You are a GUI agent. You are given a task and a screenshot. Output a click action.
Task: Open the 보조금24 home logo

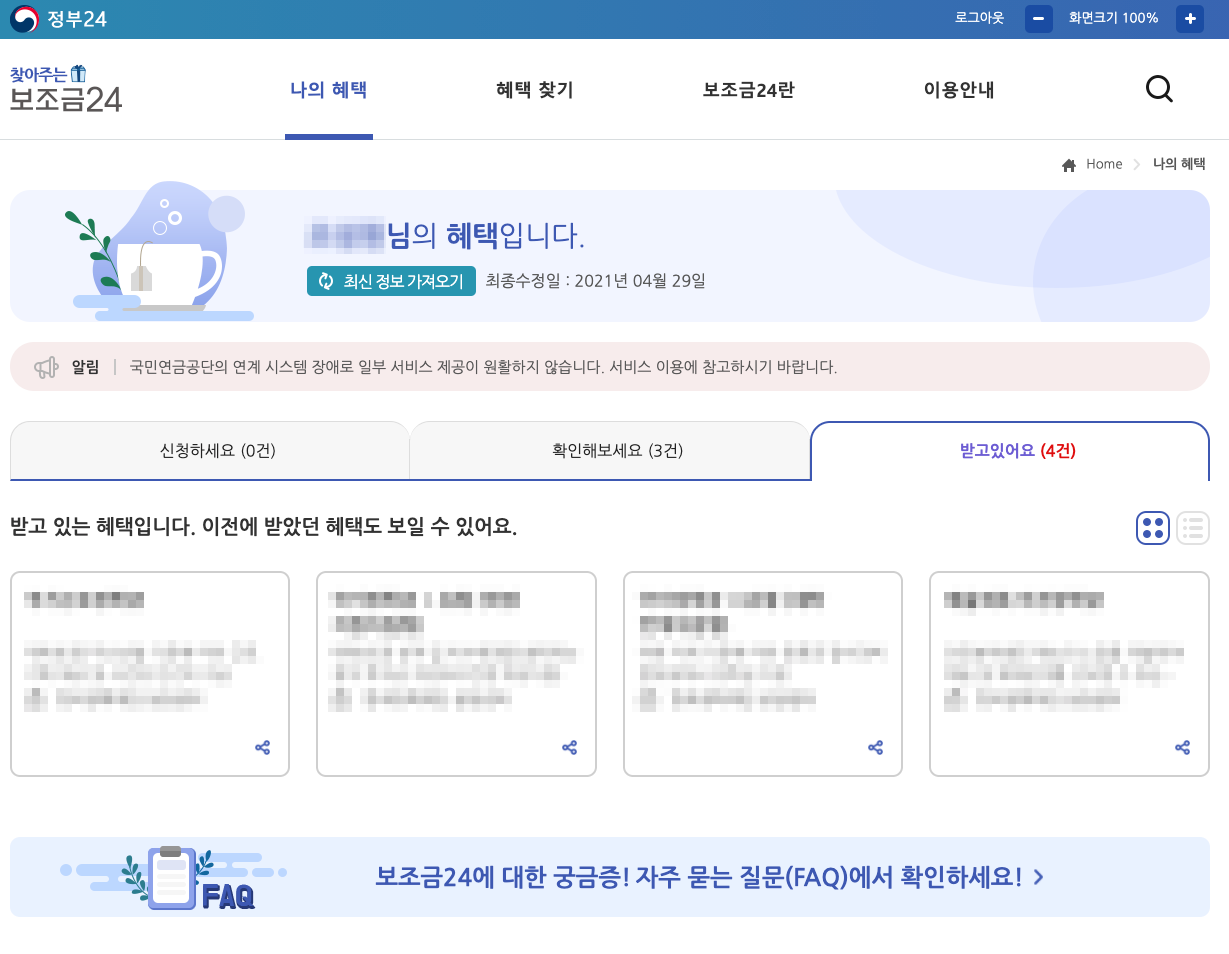tap(66, 89)
